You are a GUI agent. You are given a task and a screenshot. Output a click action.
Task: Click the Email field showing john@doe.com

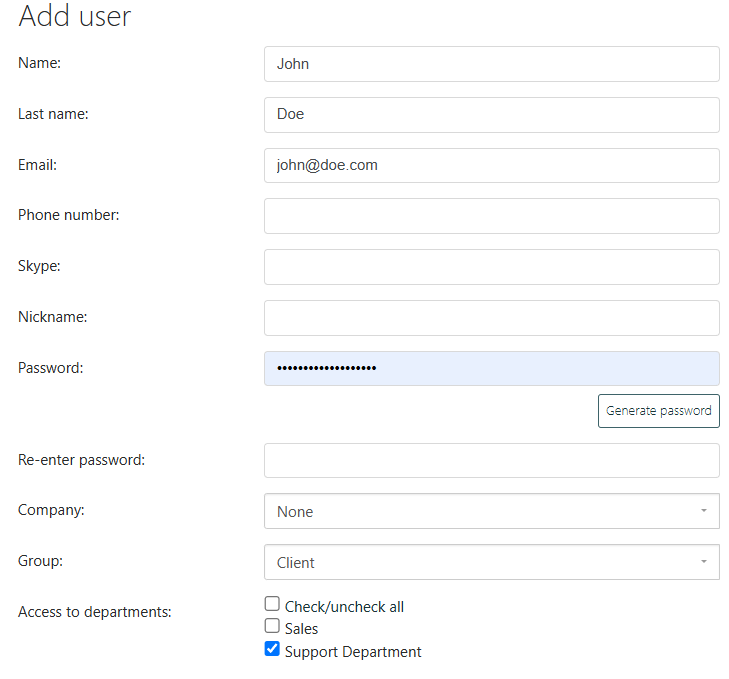tap(491, 165)
